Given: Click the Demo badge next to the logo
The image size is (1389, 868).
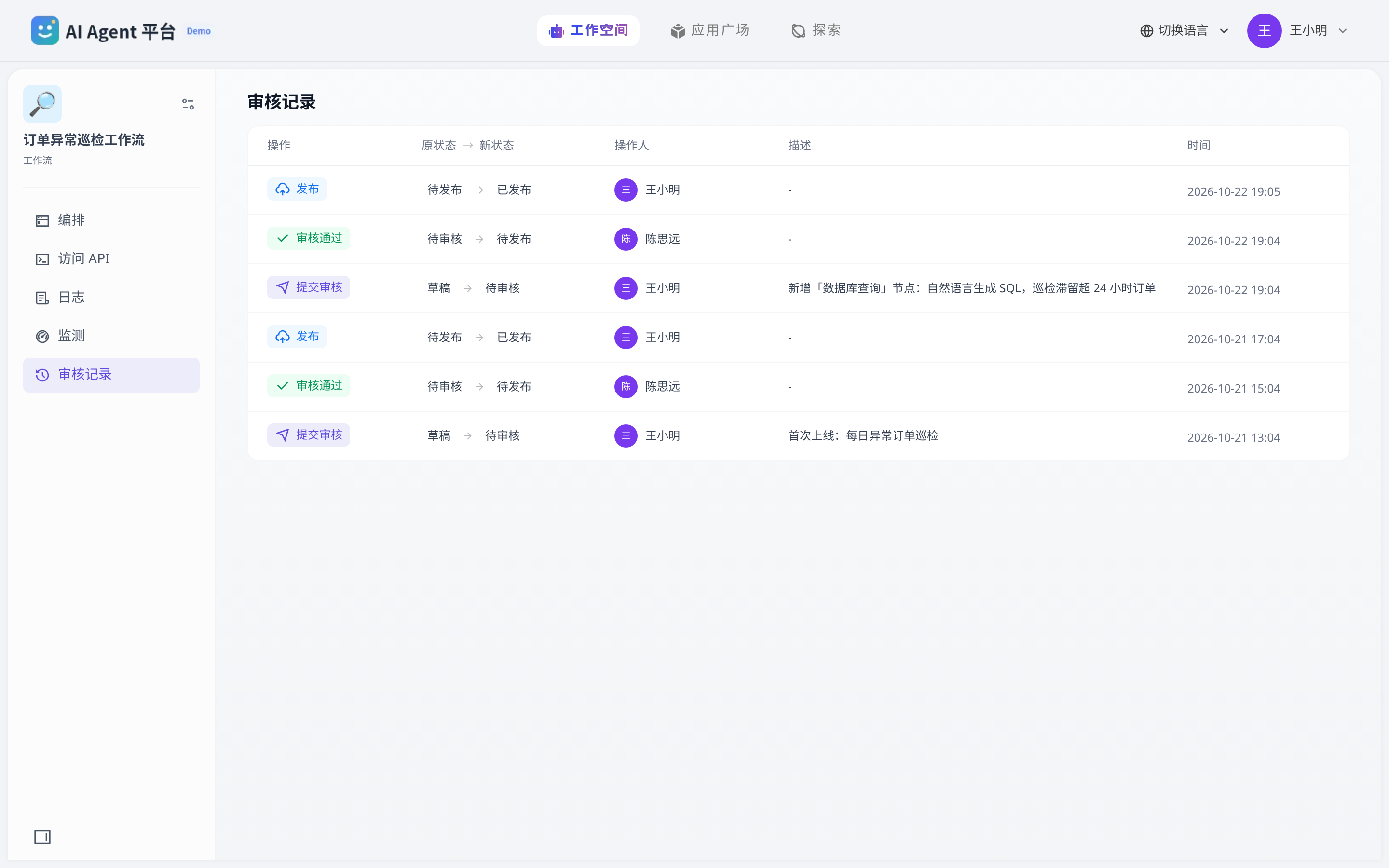Looking at the screenshot, I should click(199, 31).
